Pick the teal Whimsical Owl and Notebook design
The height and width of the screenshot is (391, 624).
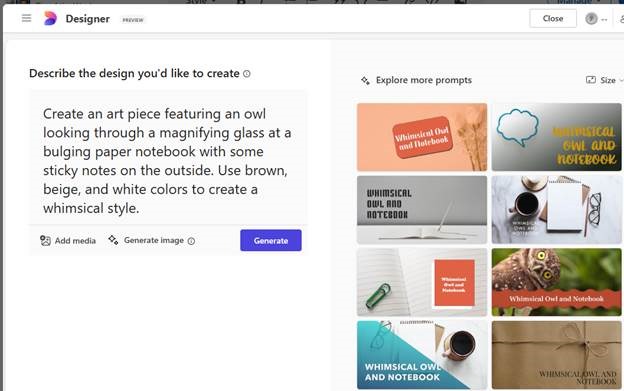422,355
